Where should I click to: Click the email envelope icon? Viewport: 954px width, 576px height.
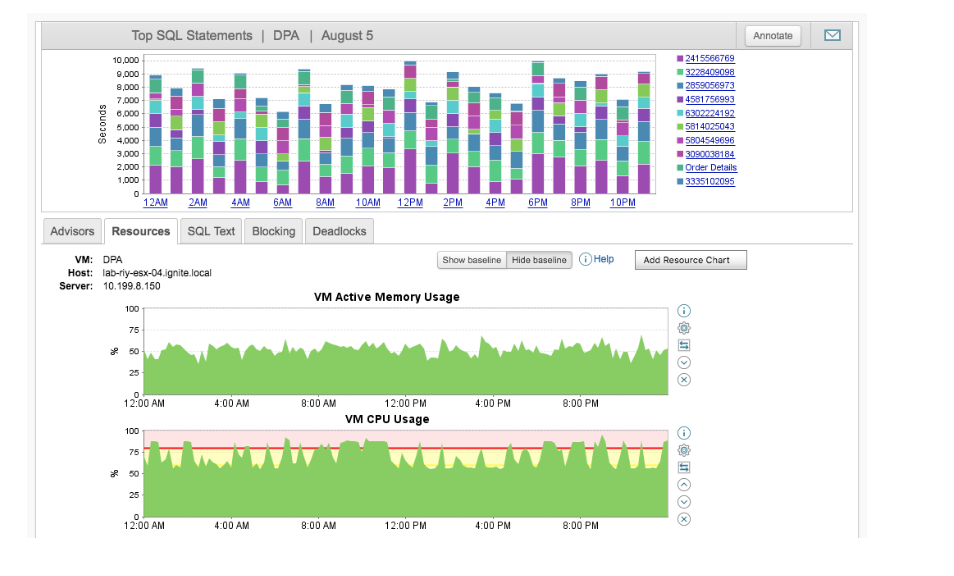(x=832, y=35)
